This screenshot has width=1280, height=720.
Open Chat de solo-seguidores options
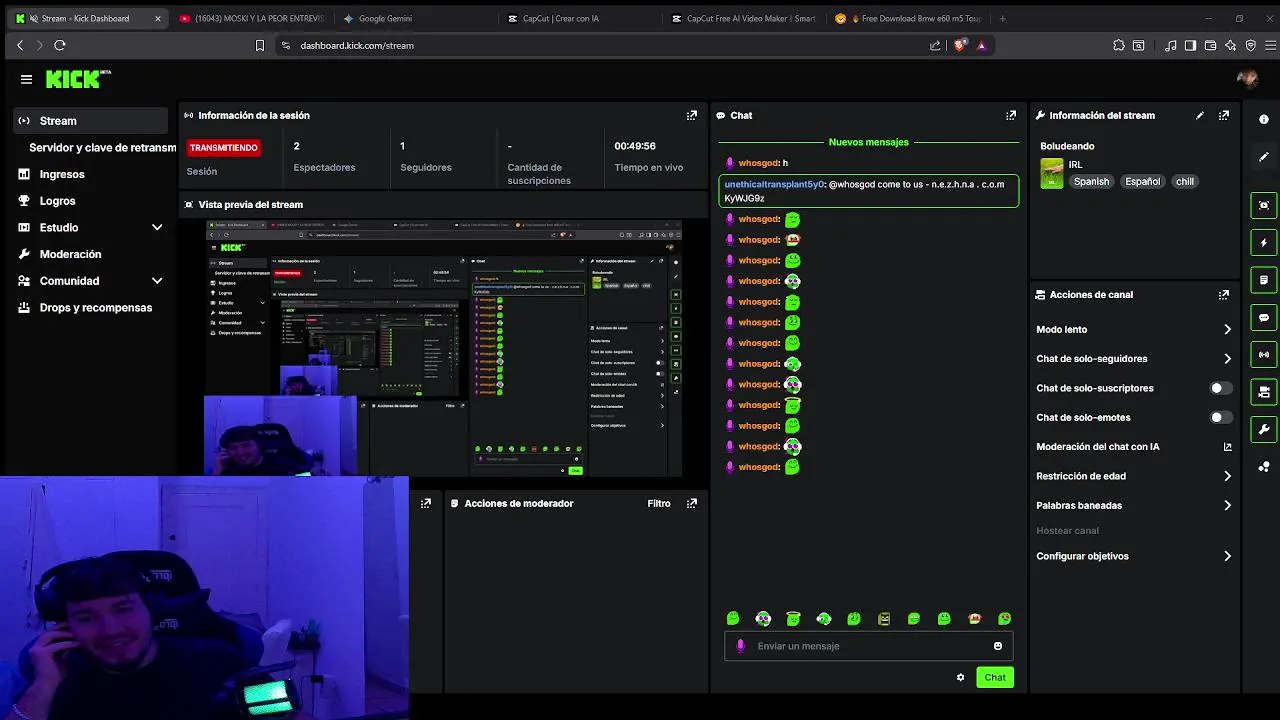coord(1134,359)
